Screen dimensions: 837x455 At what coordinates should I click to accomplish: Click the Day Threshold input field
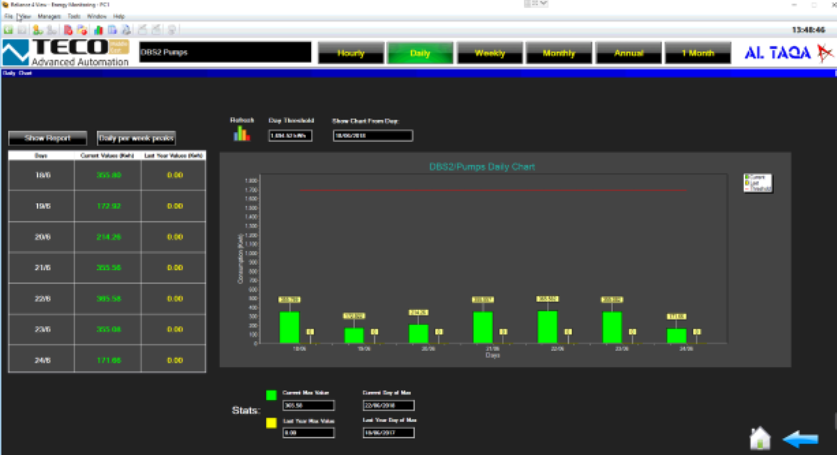(291, 136)
